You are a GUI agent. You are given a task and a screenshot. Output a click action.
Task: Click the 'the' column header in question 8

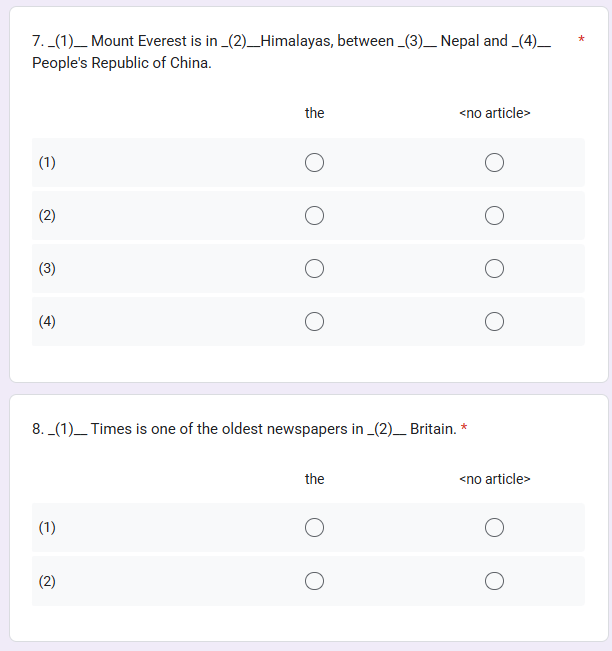[x=314, y=479]
